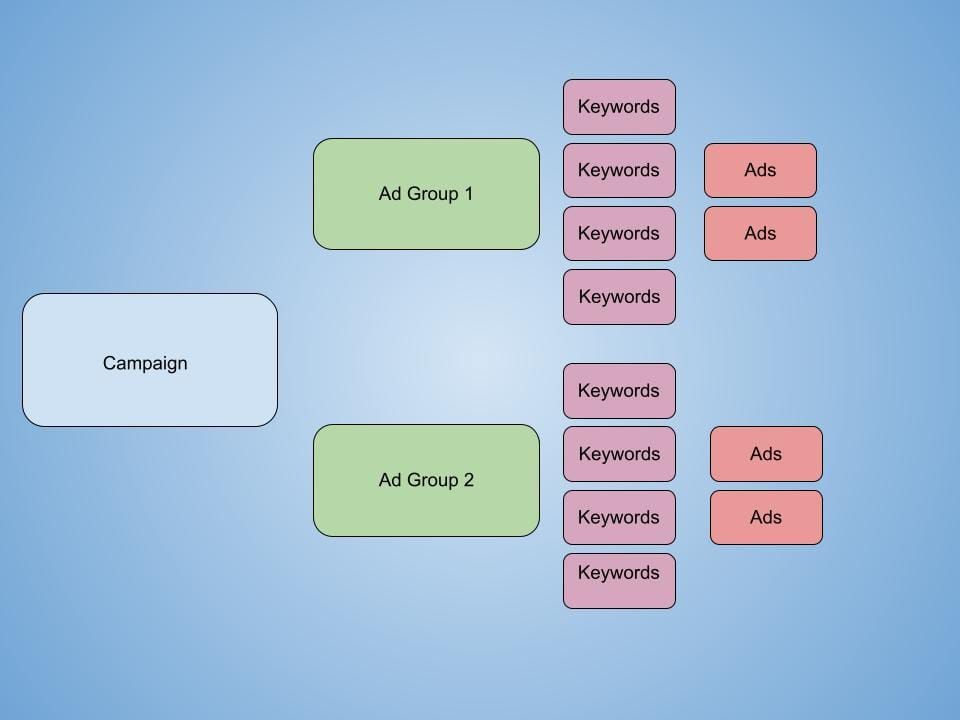Viewport: 960px width, 720px height.
Task: Select the upper Ads box beside Ad Group 2
Action: click(x=766, y=454)
